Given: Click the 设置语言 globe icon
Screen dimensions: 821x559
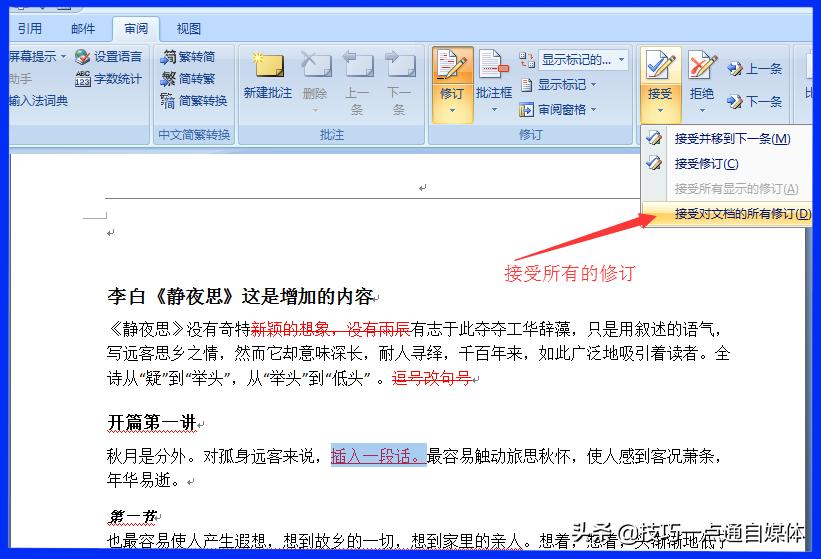Looking at the screenshot, I should (x=82, y=57).
